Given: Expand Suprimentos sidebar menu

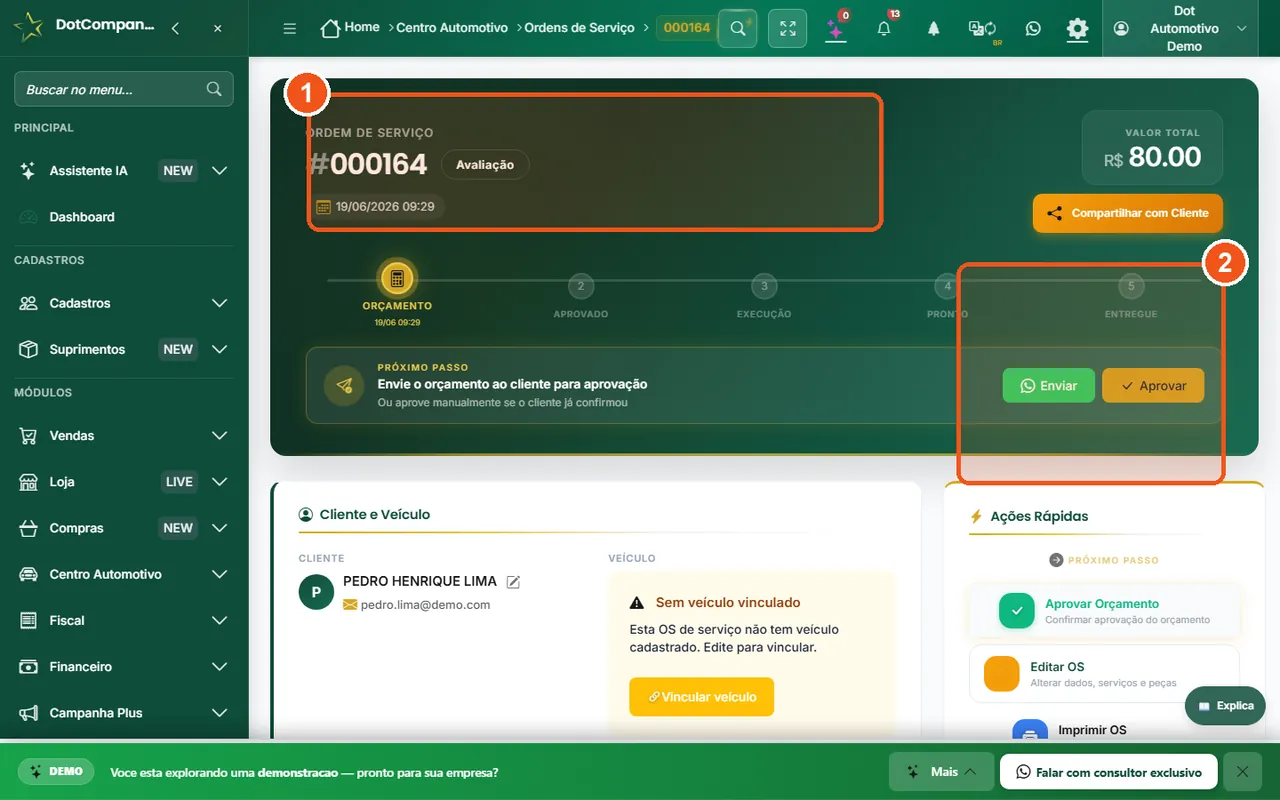Looking at the screenshot, I should pyautogui.click(x=124, y=349).
